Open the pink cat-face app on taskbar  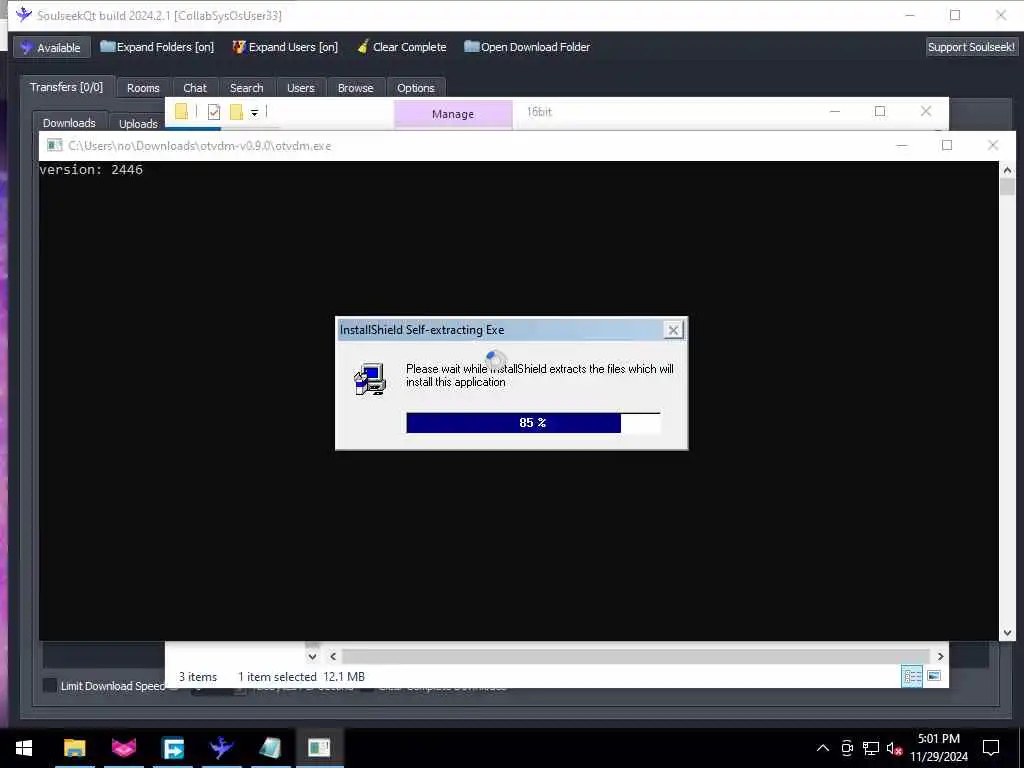click(x=123, y=748)
